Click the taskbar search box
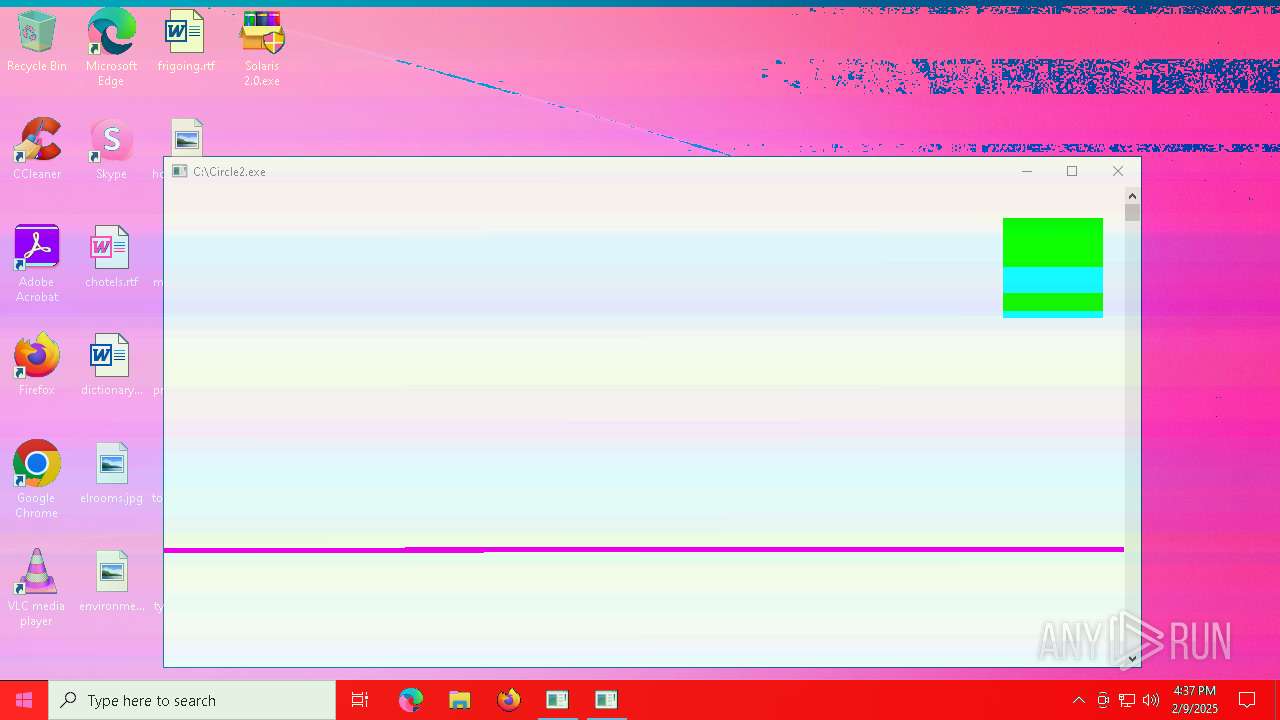Viewport: 1280px width, 720px height. [x=192, y=700]
